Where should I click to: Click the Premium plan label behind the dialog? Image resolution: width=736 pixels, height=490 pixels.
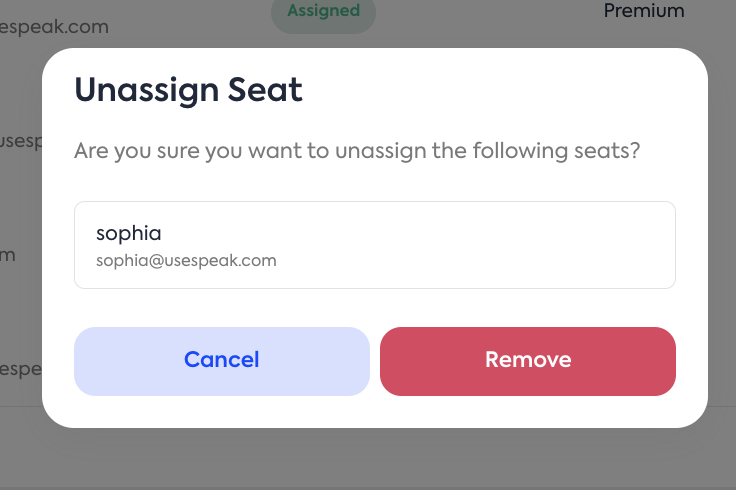pos(644,11)
